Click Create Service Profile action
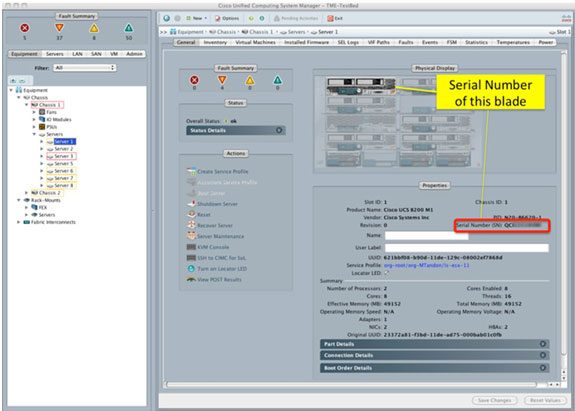Image resolution: width=575 pixels, height=411 pixels. (x=217, y=172)
